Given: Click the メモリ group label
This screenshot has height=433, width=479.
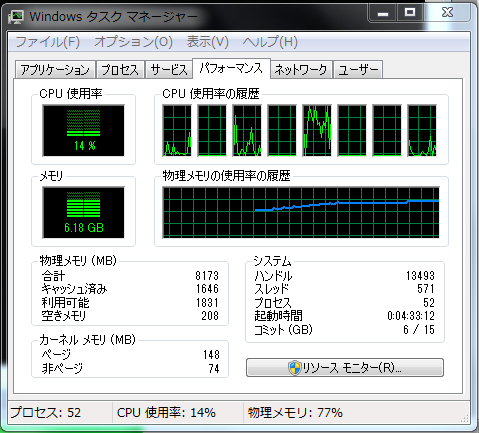Looking at the screenshot, I should pyautogui.click(x=51, y=176).
